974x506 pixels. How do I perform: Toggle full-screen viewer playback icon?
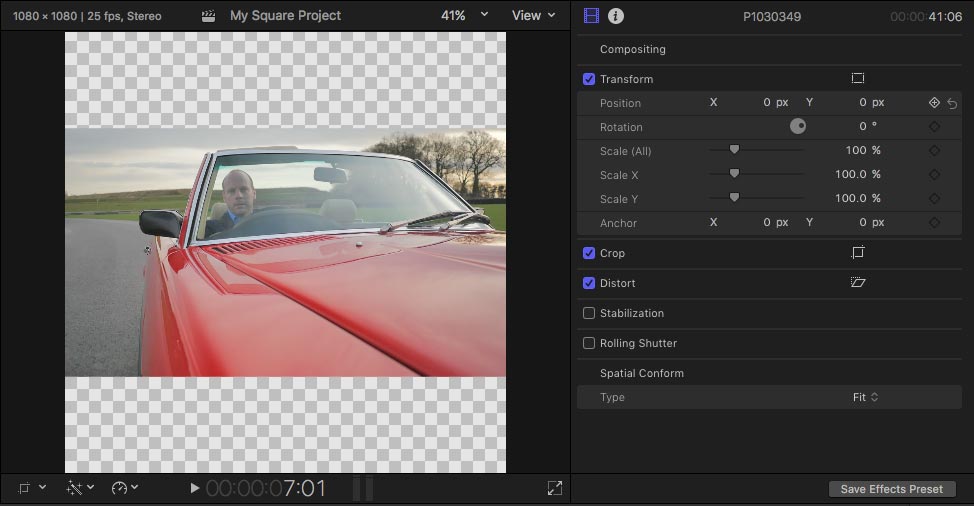click(555, 488)
